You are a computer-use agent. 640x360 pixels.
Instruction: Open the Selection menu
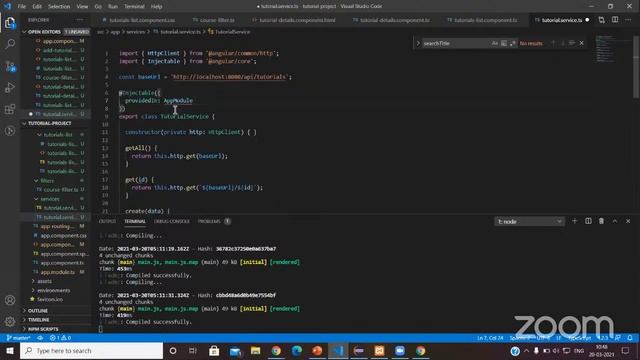point(59,7)
